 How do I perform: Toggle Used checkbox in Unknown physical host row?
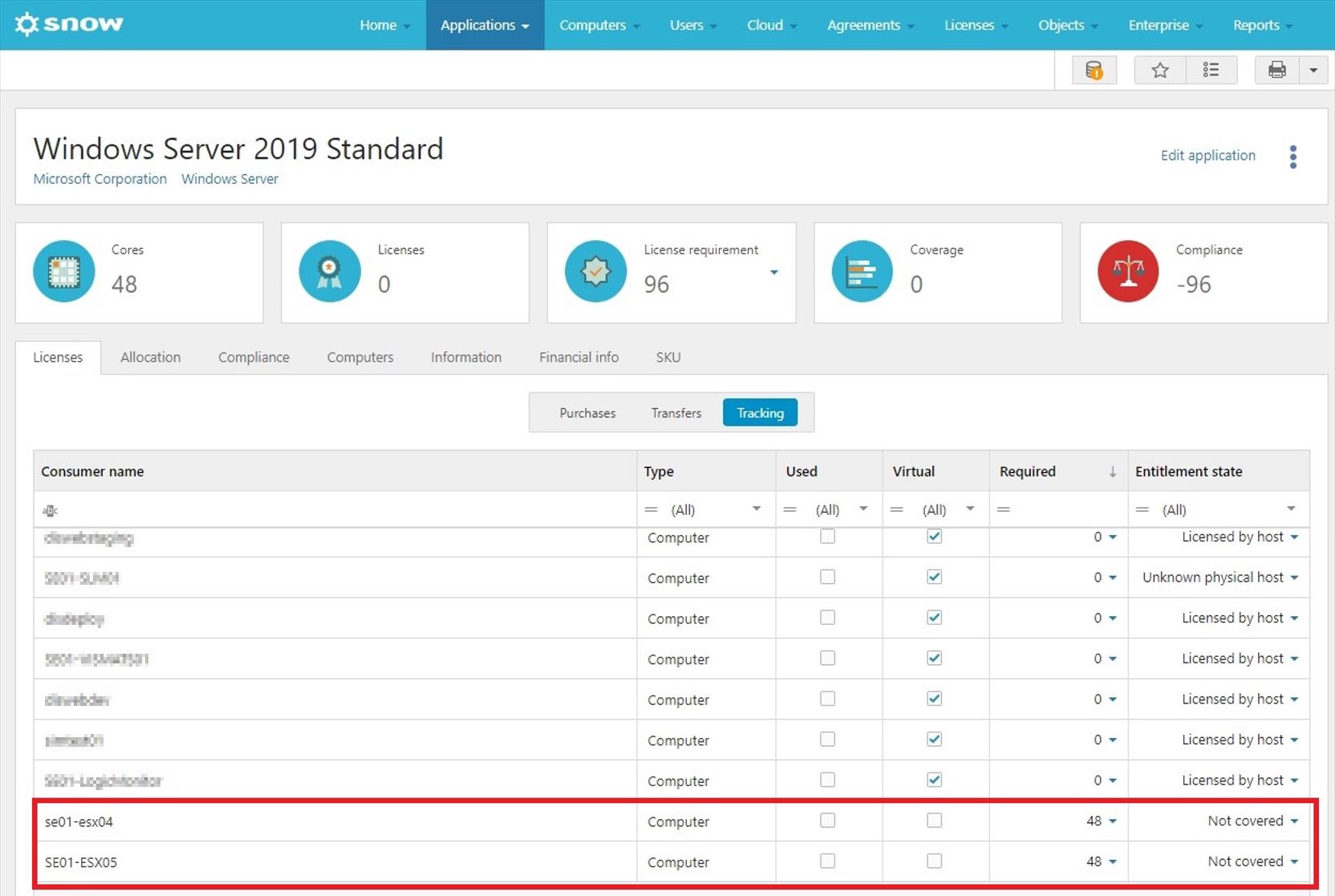828,577
